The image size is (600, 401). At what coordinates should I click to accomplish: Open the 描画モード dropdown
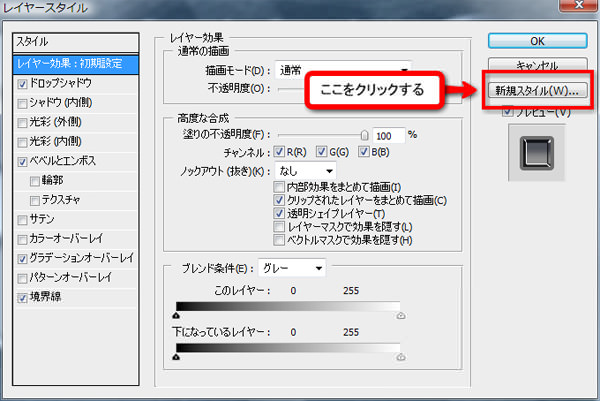point(342,70)
